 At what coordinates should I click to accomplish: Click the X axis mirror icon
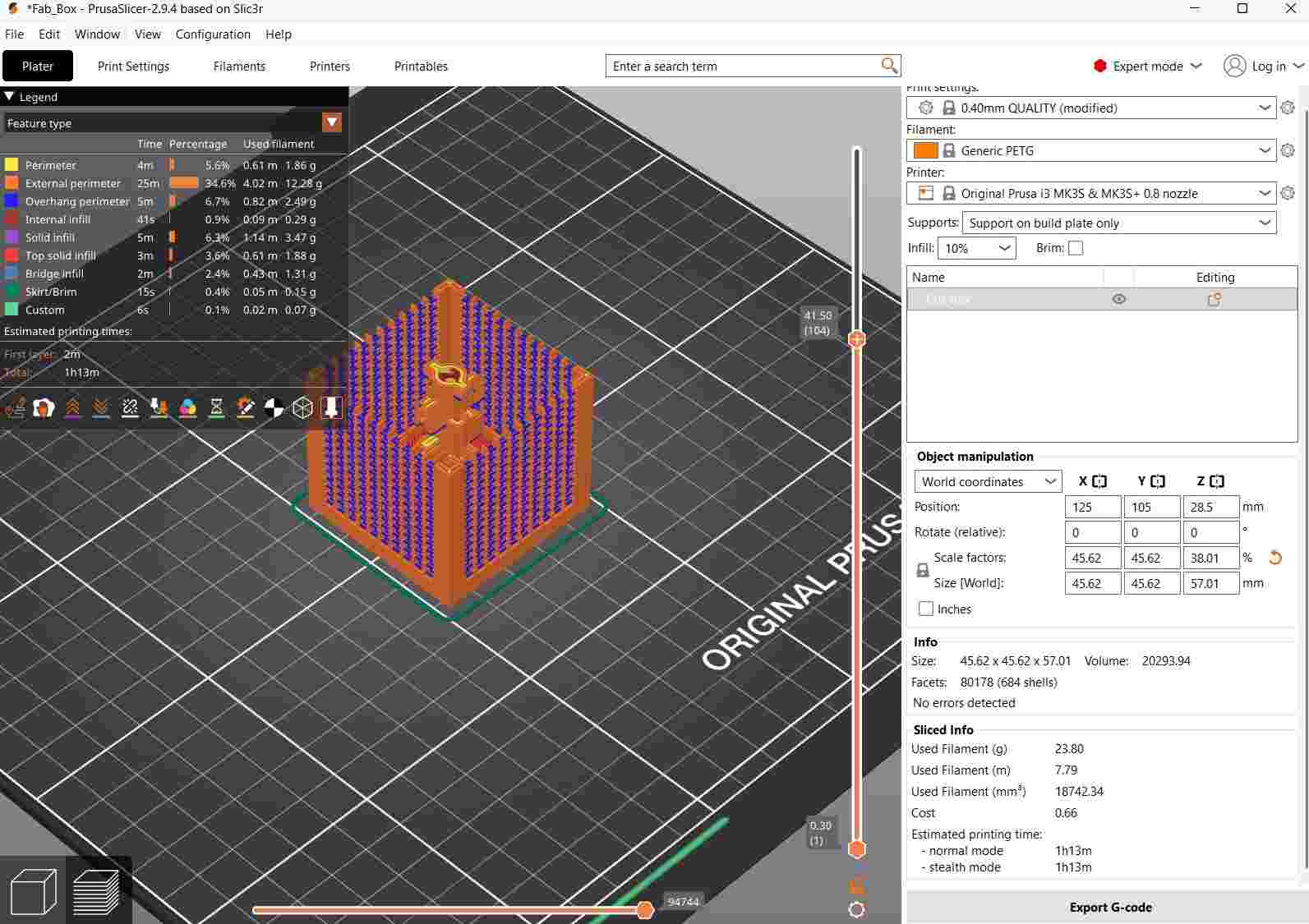point(1099,481)
